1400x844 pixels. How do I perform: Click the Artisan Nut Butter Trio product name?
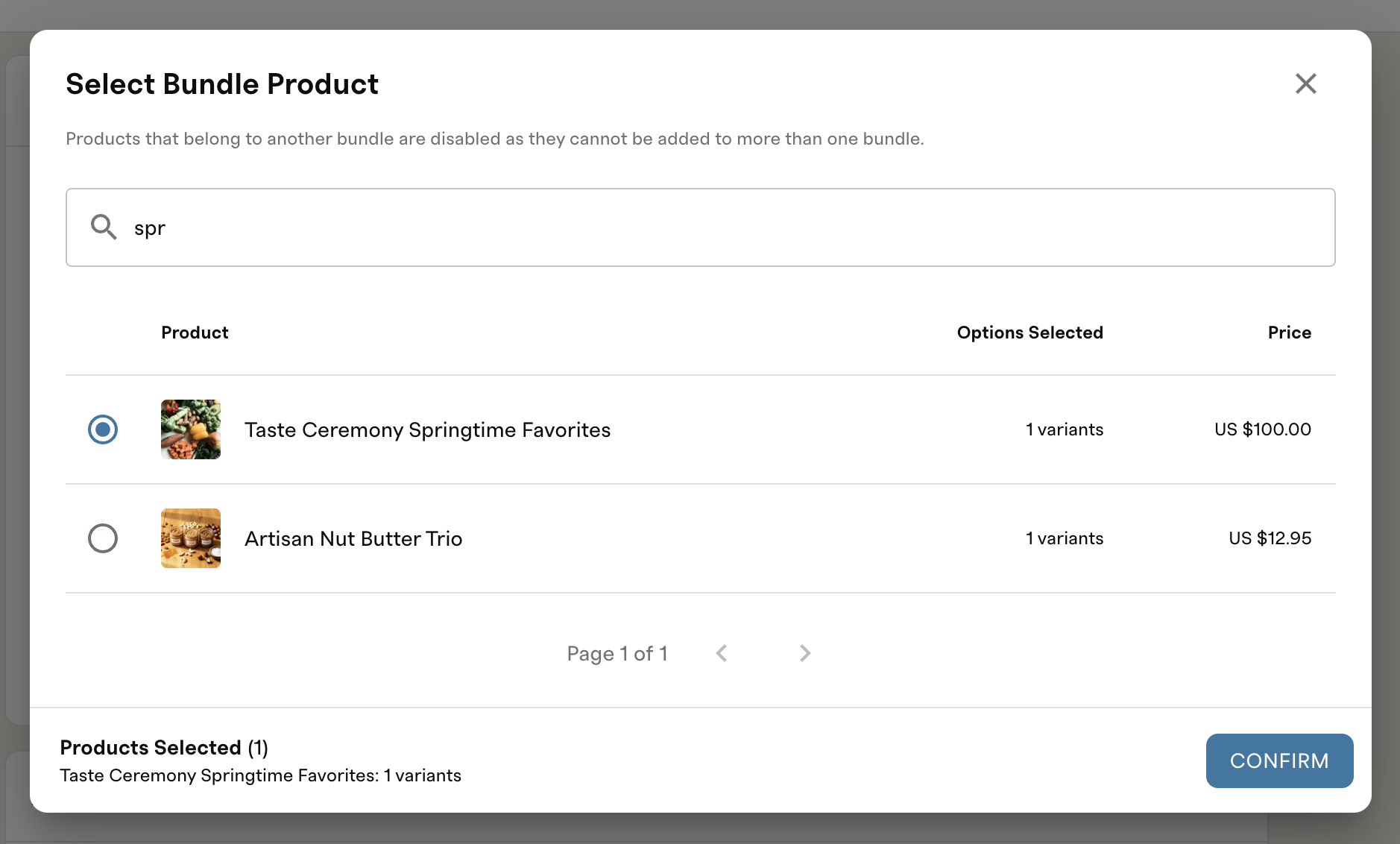tap(353, 539)
